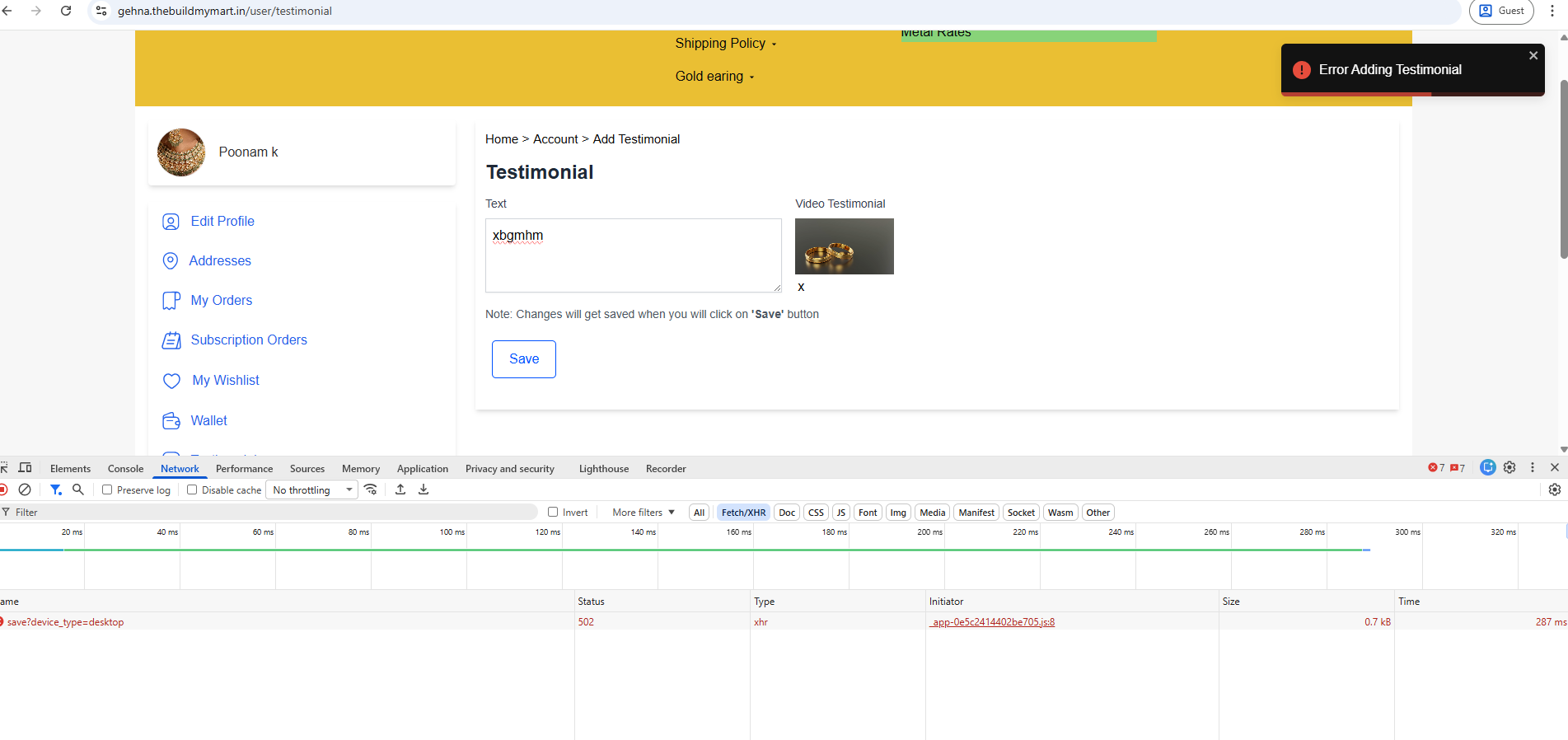Switch to the Application tab
This screenshot has height=740, width=1568.
click(x=423, y=468)
